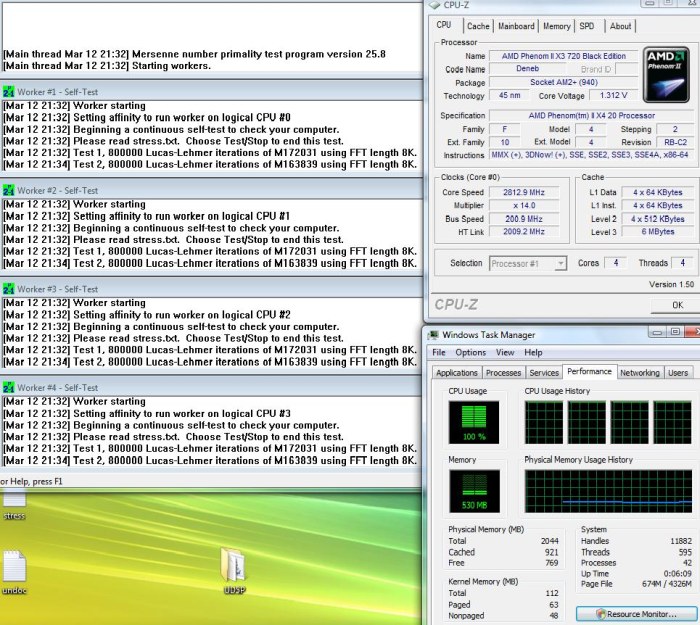Click the '1.312 V' core voltage value
The height and width of the screenshot is (625, 700).
click(613, 96)
